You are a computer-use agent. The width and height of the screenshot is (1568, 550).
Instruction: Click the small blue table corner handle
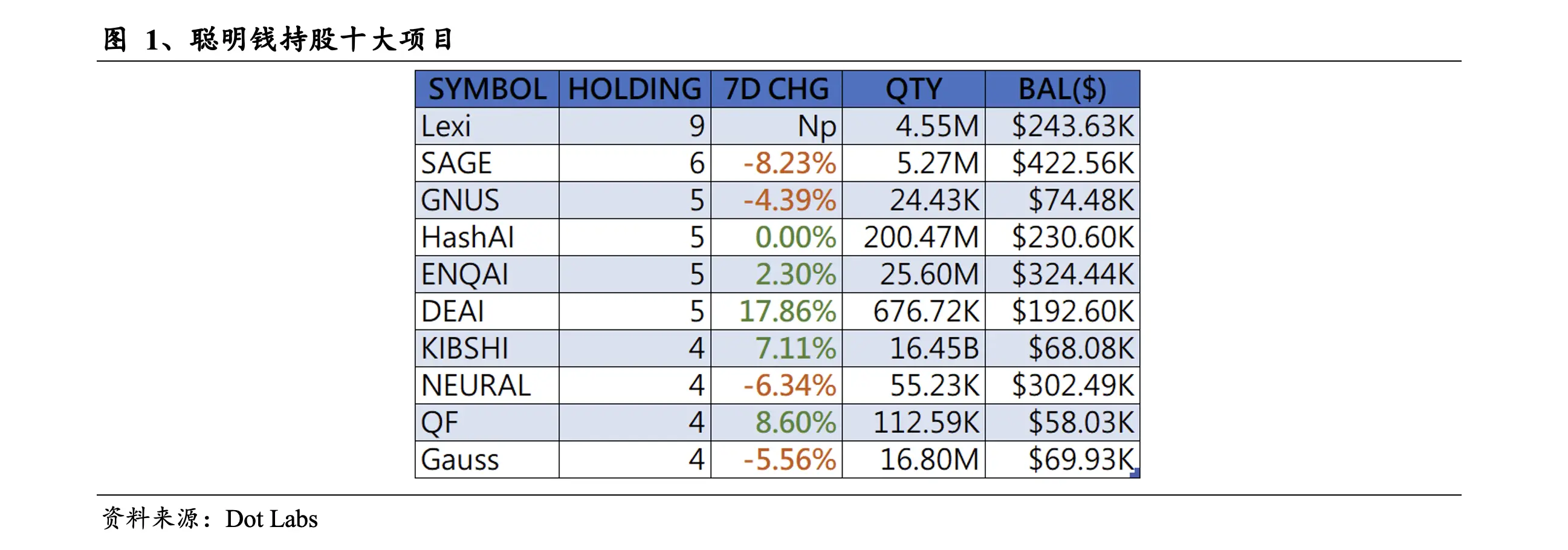(x=1135, y=473)
